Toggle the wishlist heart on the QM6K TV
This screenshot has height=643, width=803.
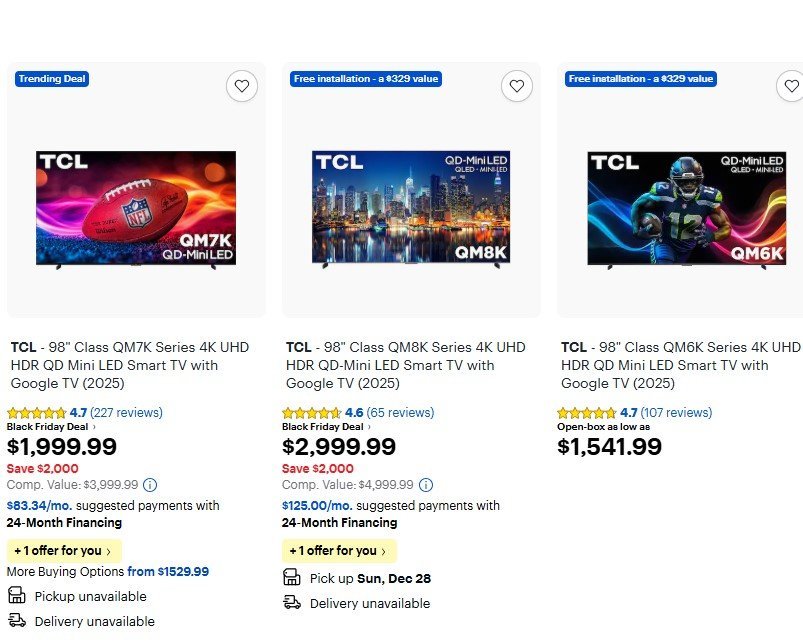tap(792, 86)
